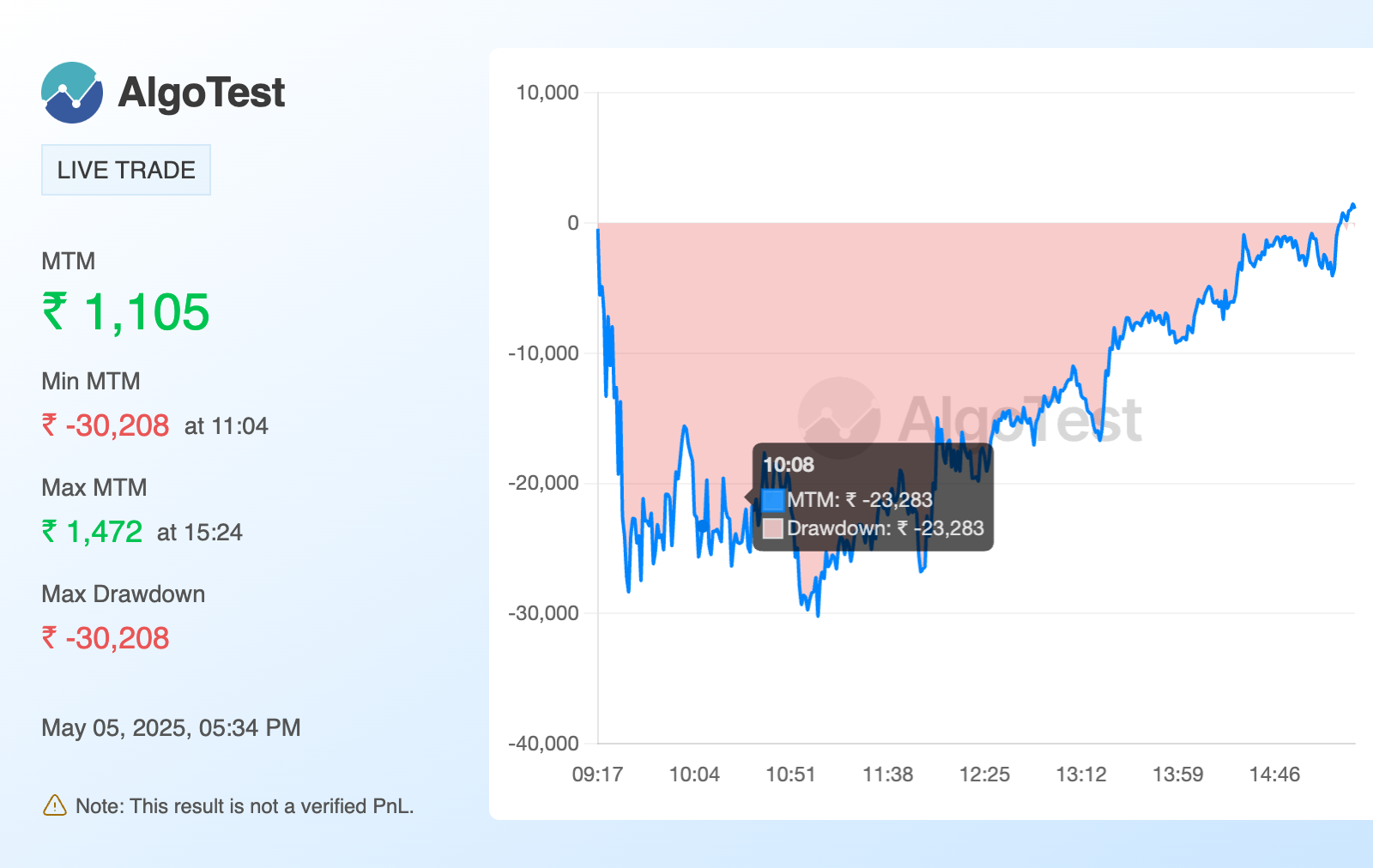Screen dimensions: 1373x868
Task: Click the pink Drawdown swatch in tooltip
Action: click(772, 528)
